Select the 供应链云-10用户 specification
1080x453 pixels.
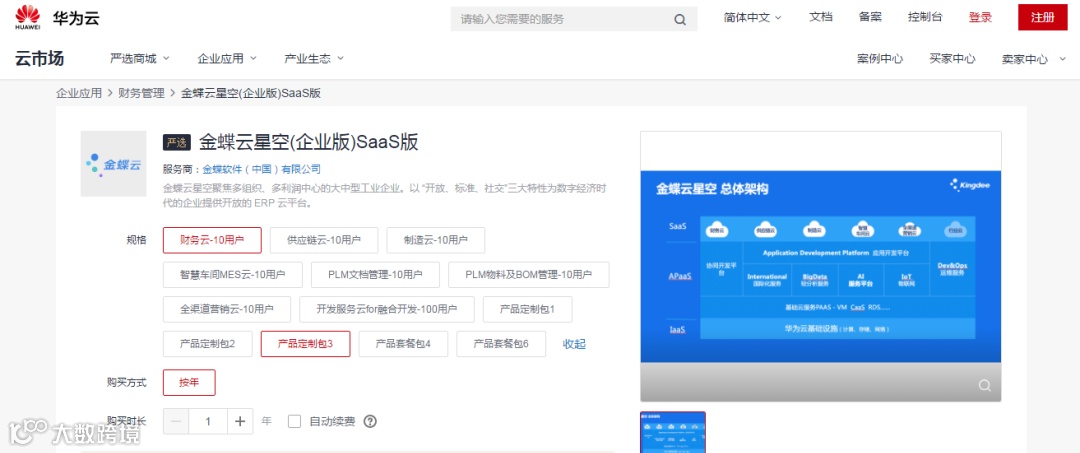(x=324, y=240)
